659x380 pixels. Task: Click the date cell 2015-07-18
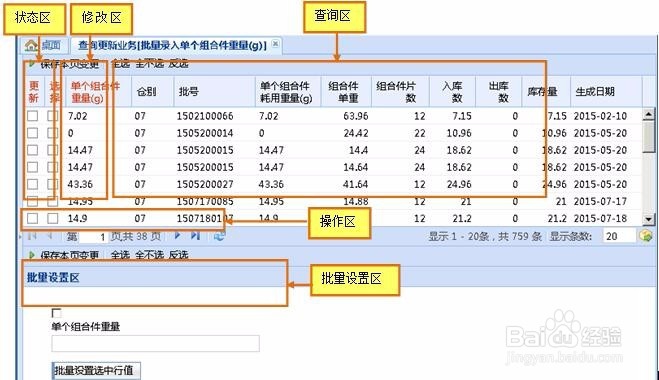pyautogui.click(x=600, y=218)
